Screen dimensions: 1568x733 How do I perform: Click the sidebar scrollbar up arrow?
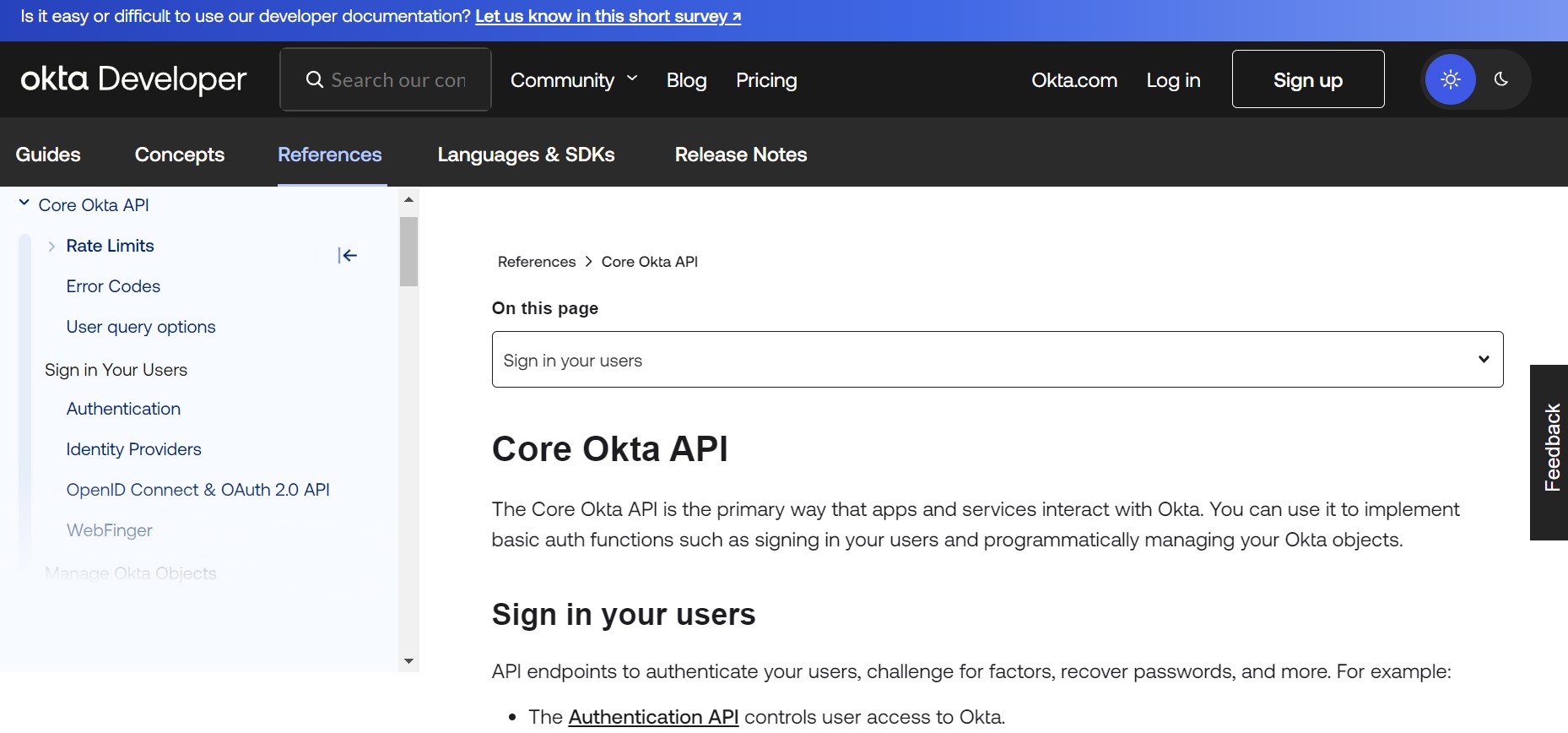click(408, 200)
